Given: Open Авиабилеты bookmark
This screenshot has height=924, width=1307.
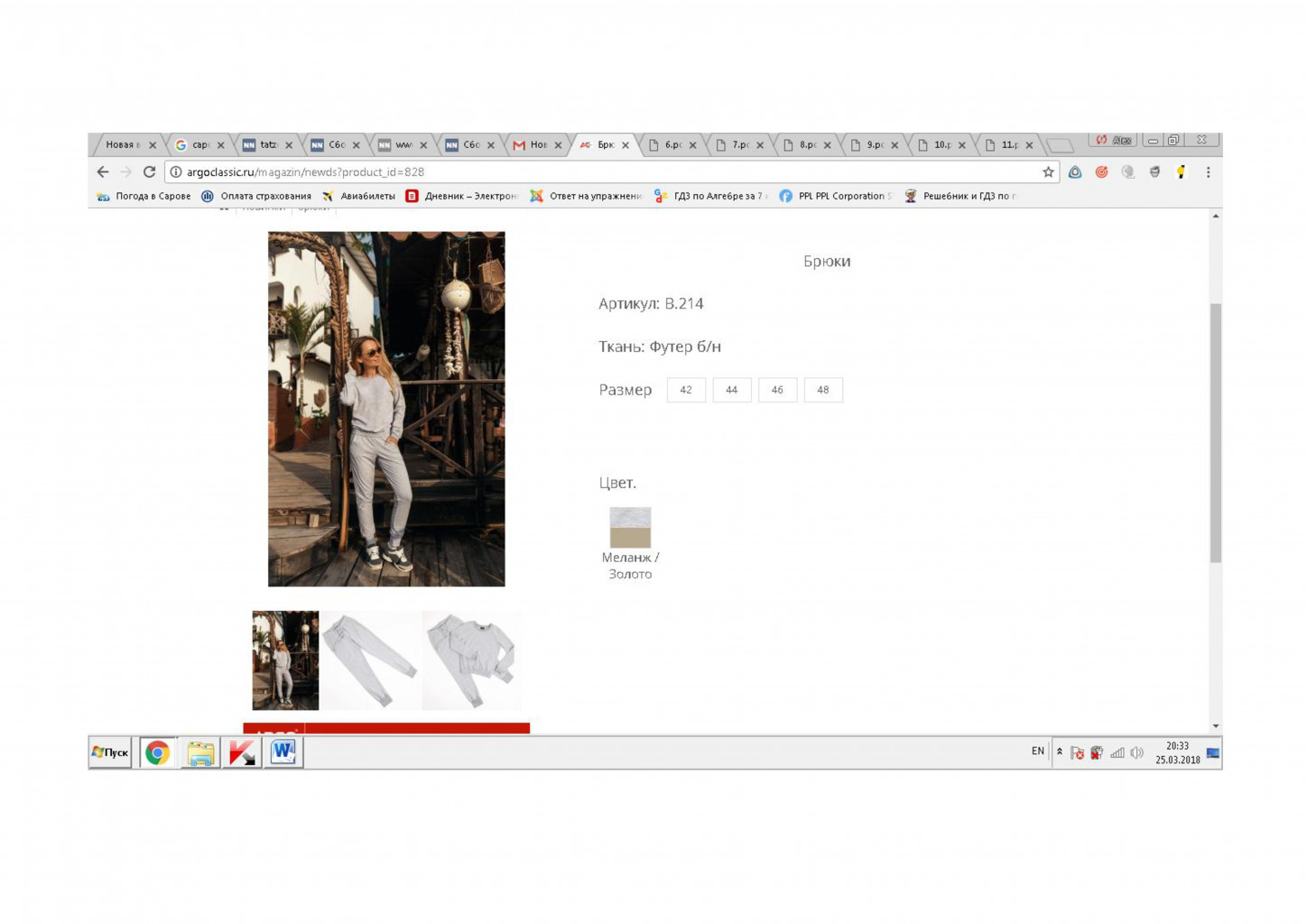Looking at the screenshot, I should (x=358, y=196).
